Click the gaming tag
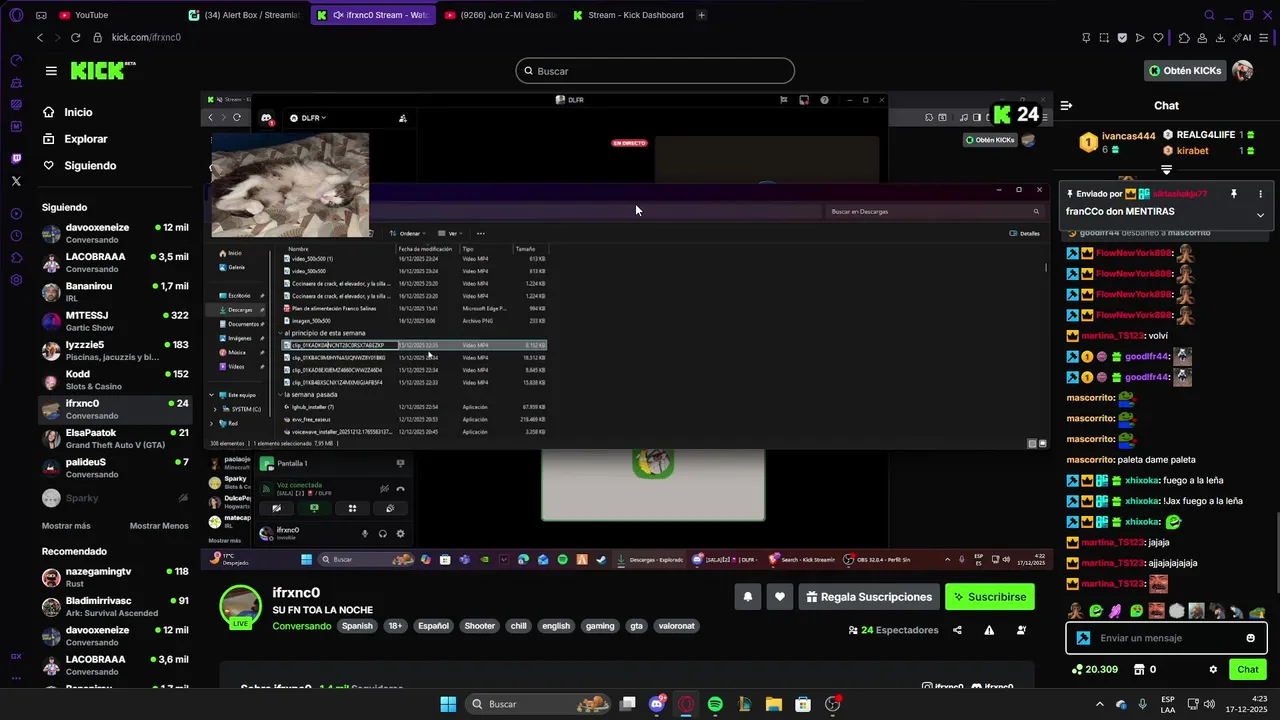 point(600,626)
